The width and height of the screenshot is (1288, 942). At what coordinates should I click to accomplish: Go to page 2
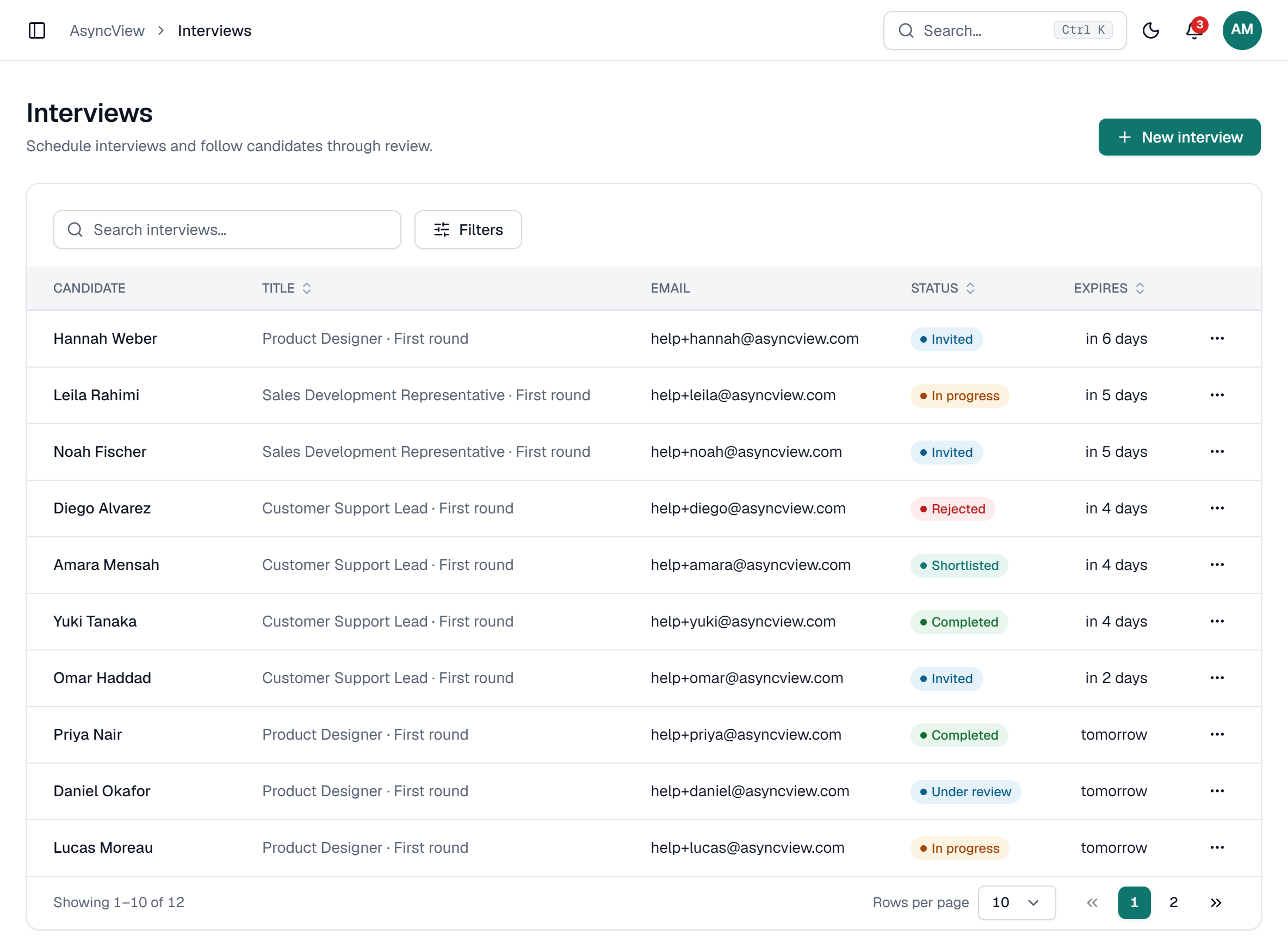(x=1173, y=903)
